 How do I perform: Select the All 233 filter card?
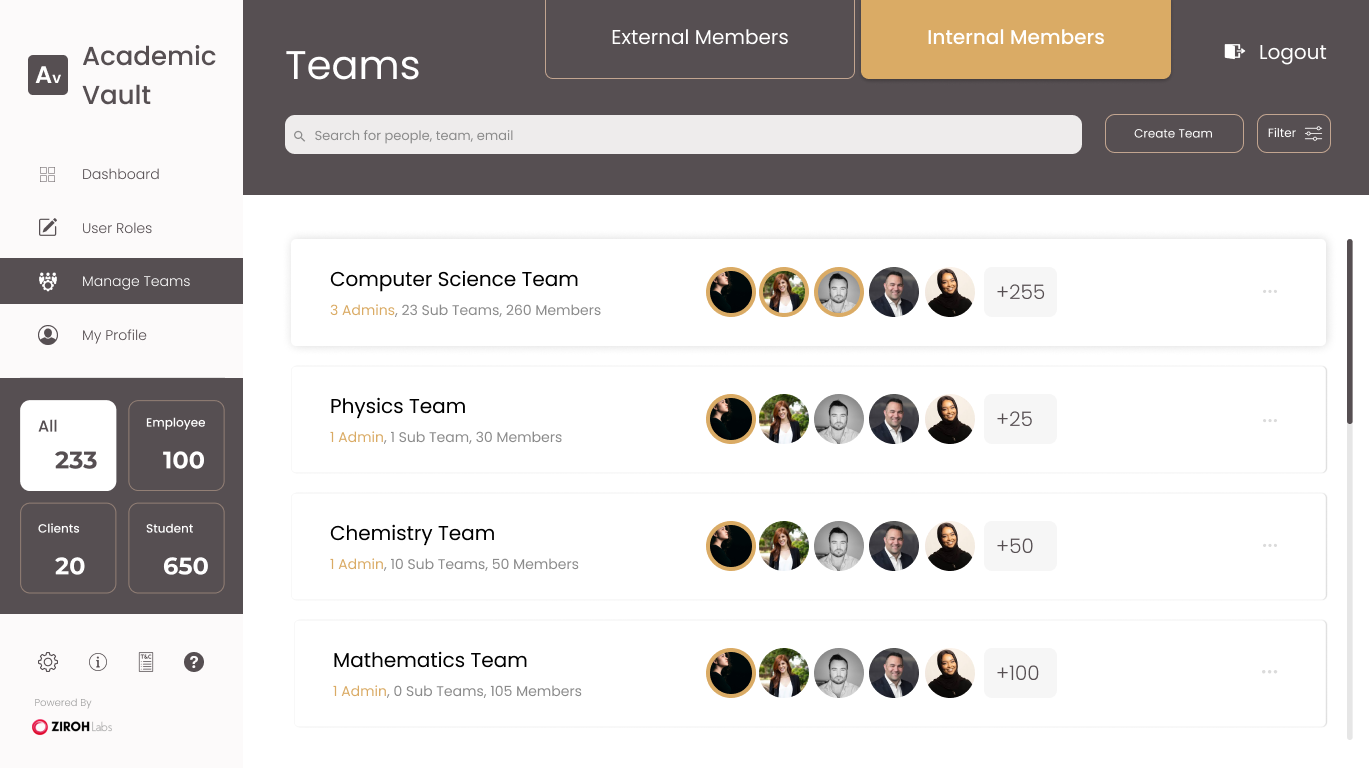68,446
